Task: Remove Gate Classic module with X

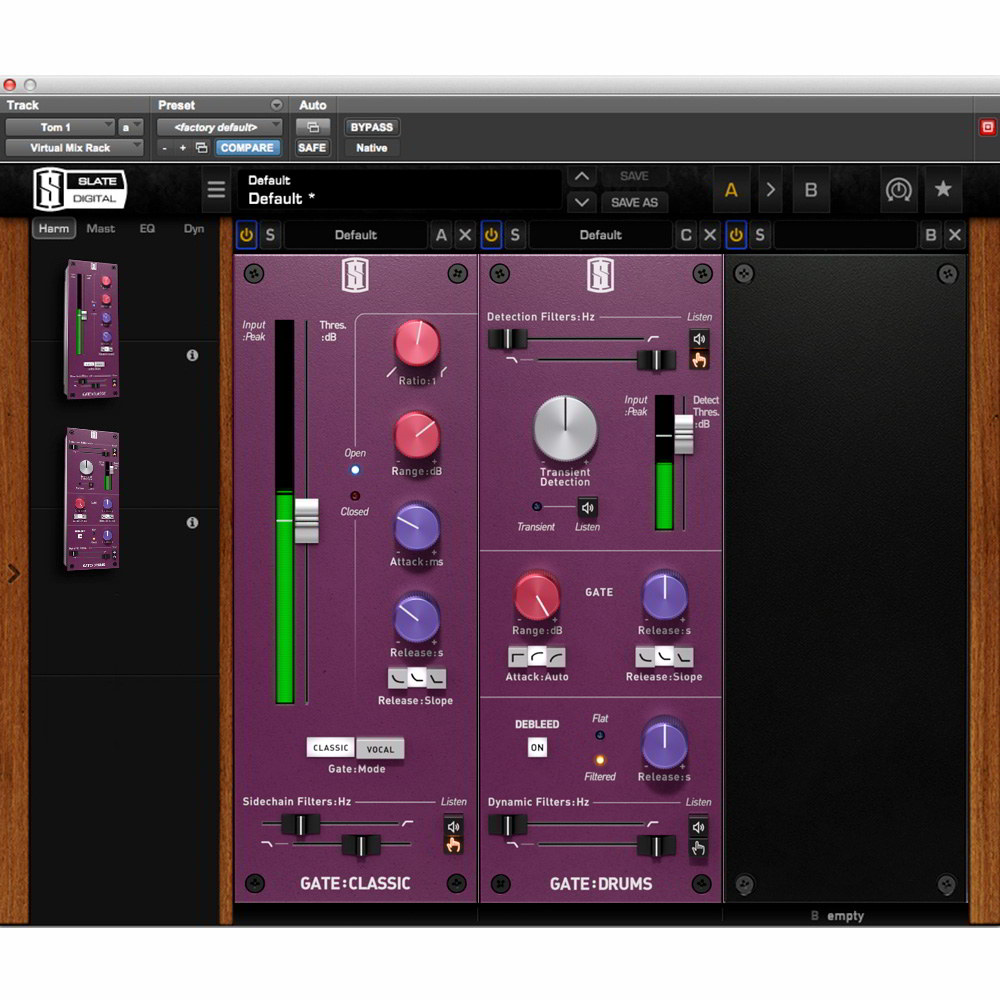Action: click(465, 235)
